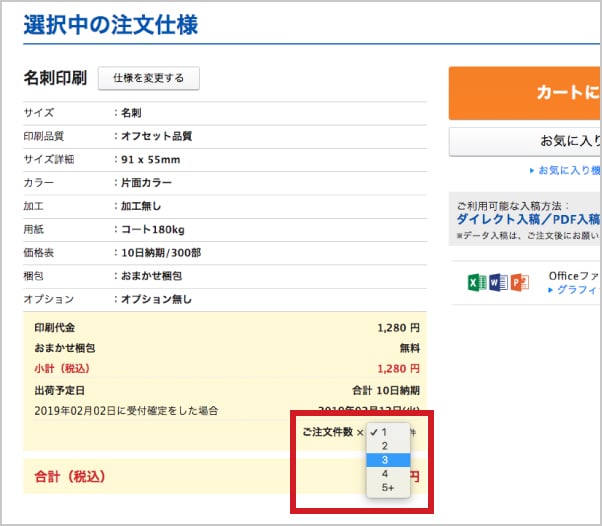Click the blue Word icon
602x526 pixels.
[498, 282]
